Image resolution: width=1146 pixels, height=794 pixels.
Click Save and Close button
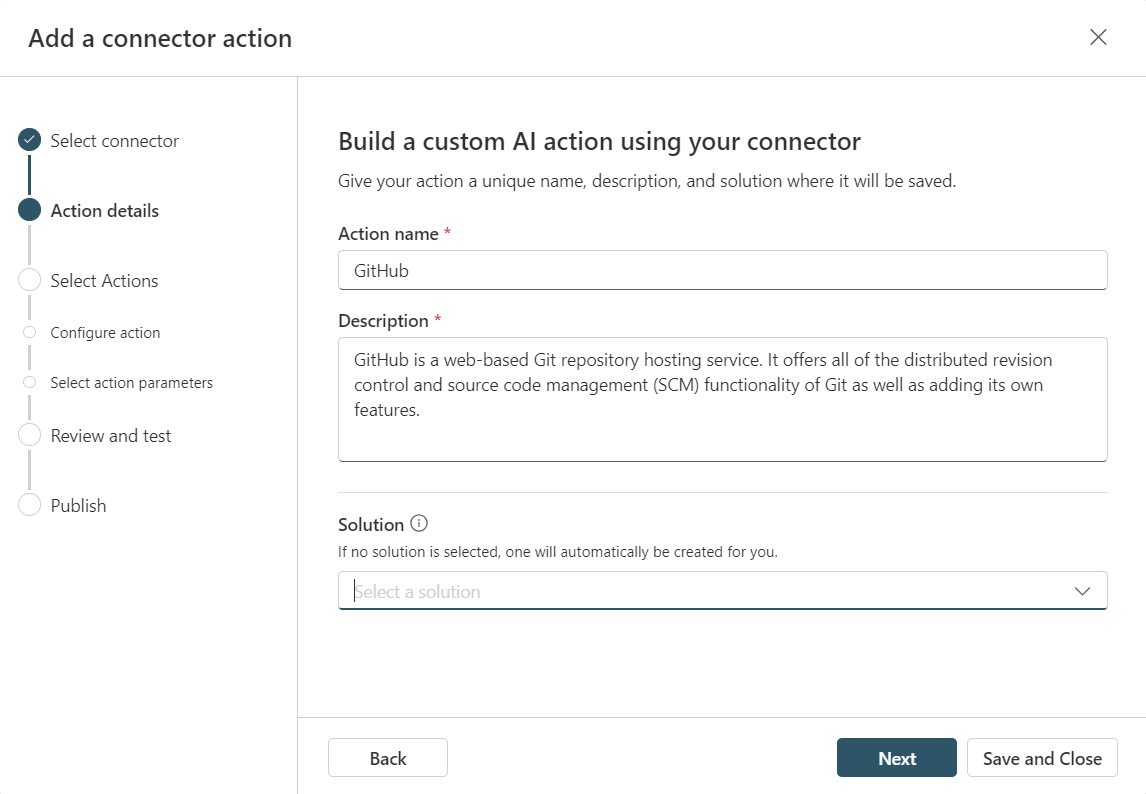tap(1042, 758)
